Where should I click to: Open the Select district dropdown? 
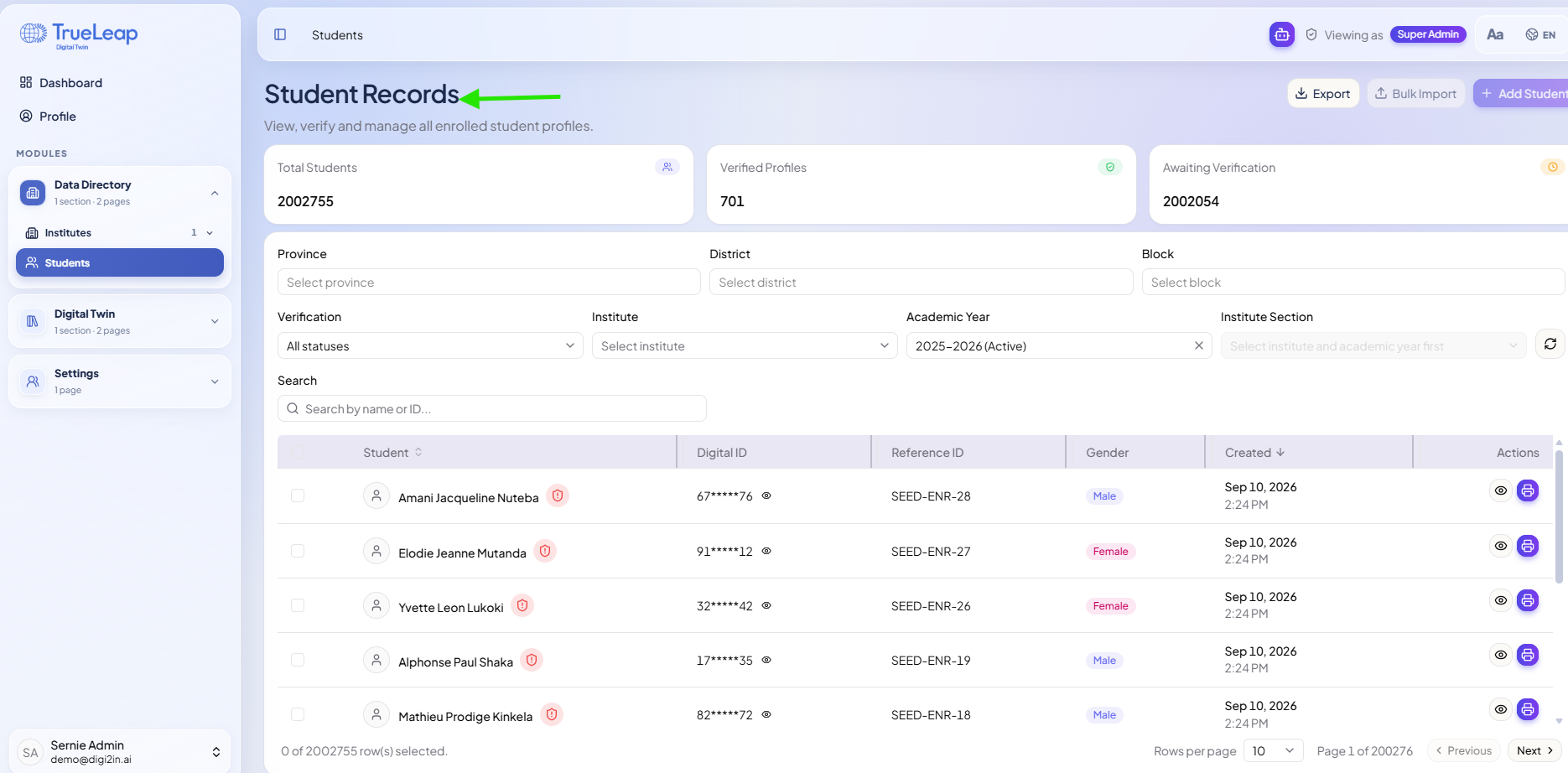pyautogui.click(x=921, y=282)
